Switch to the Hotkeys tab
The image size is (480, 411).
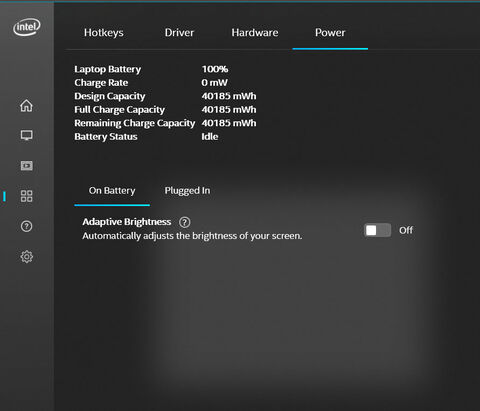104,33
